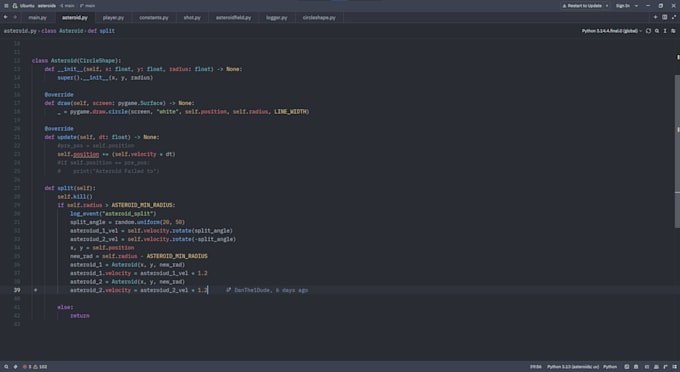Switch to the asteroidfield.py tab
This screenshot has width=680, height=372.
(233, 18)
